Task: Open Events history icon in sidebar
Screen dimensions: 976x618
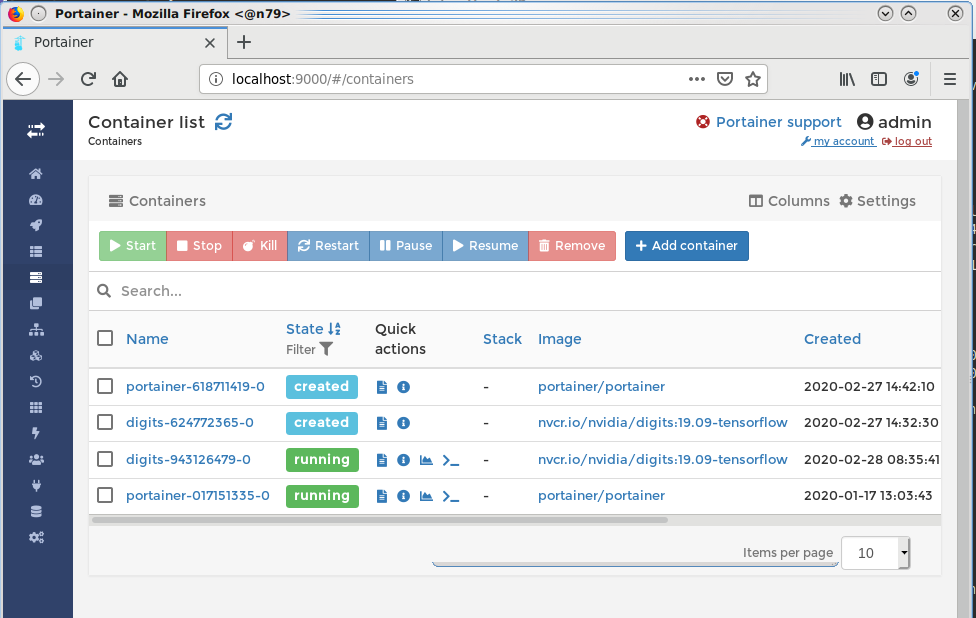Action: [36, 382]
